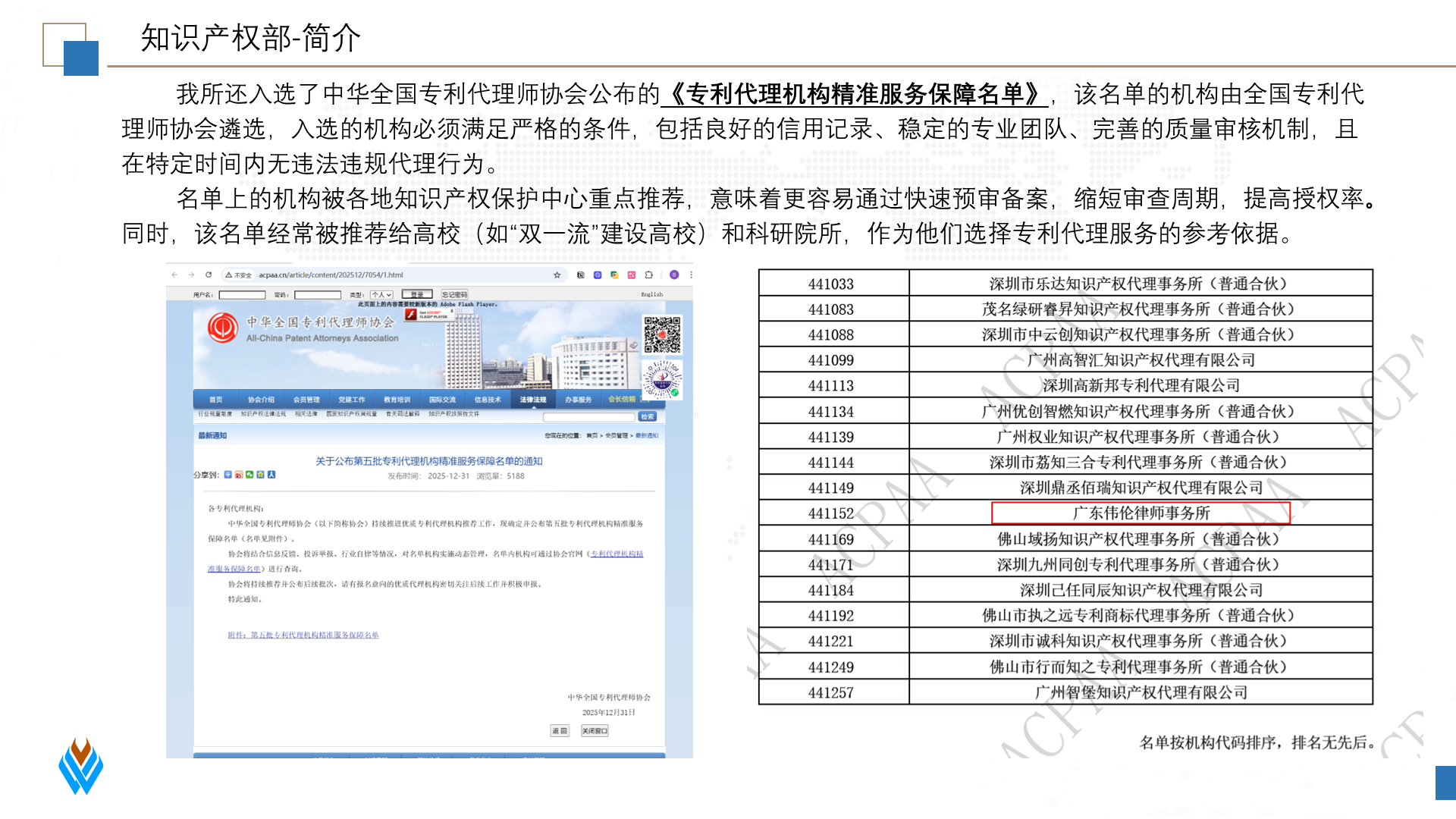
Task: Click the 忘记密码 button
Action: tap(454, 294)
